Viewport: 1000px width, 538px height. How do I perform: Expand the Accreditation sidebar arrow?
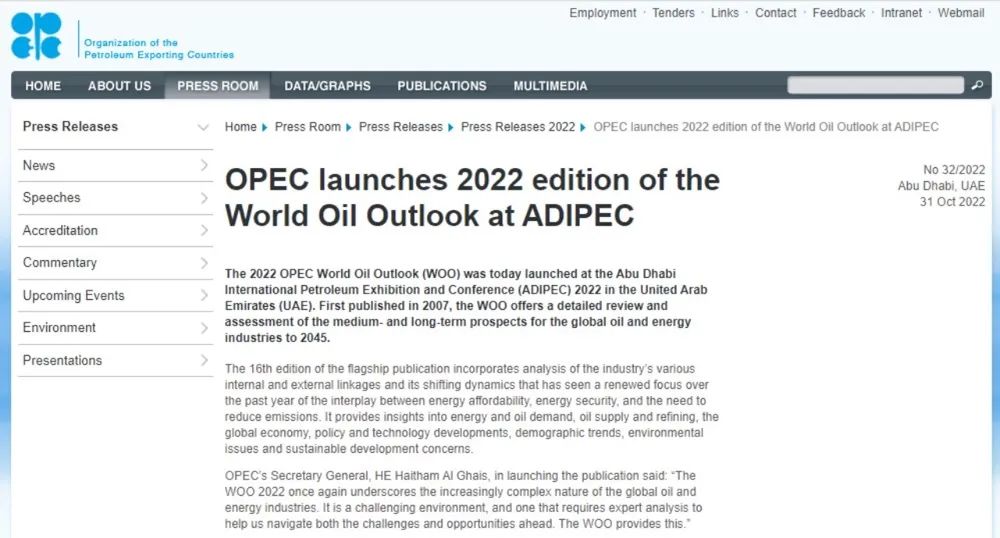point(204,230)
